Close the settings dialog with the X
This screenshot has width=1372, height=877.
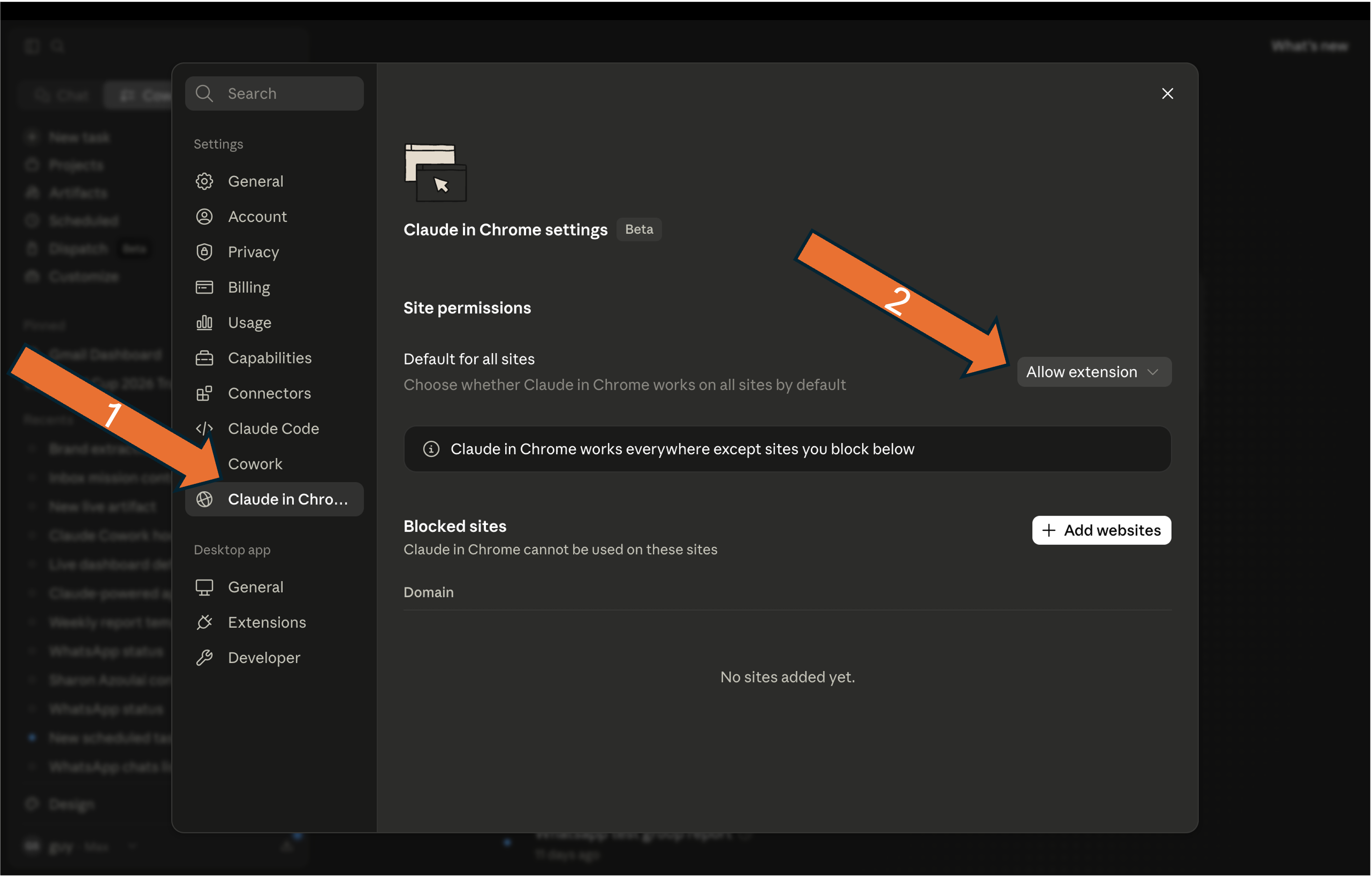coord(1167,93)
